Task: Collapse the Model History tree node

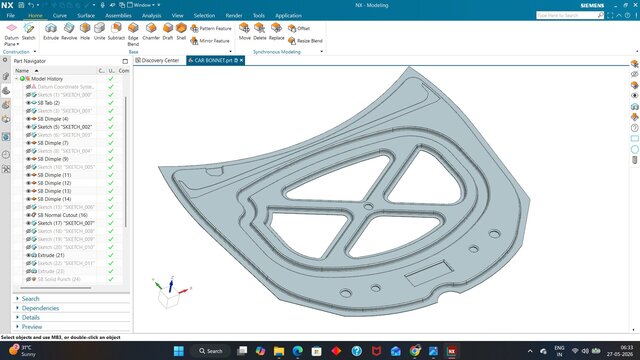Action: click(17, 78)
